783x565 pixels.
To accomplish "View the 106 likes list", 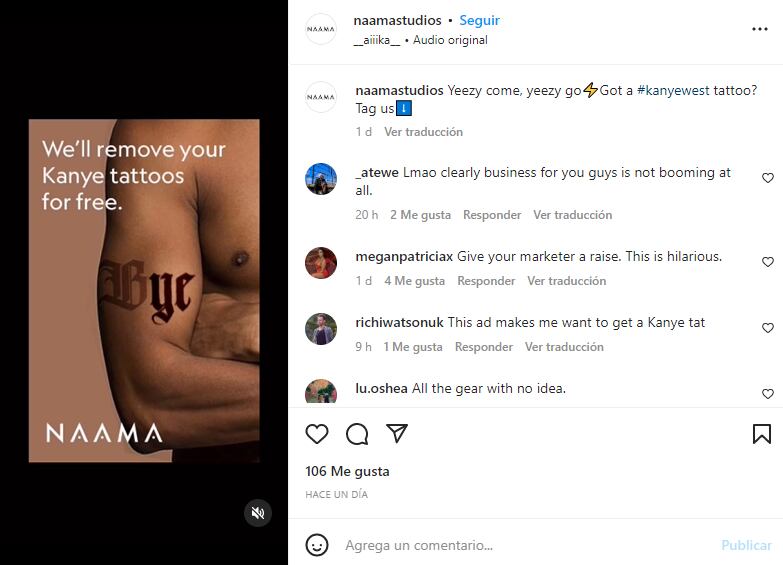I will (347, 471).
